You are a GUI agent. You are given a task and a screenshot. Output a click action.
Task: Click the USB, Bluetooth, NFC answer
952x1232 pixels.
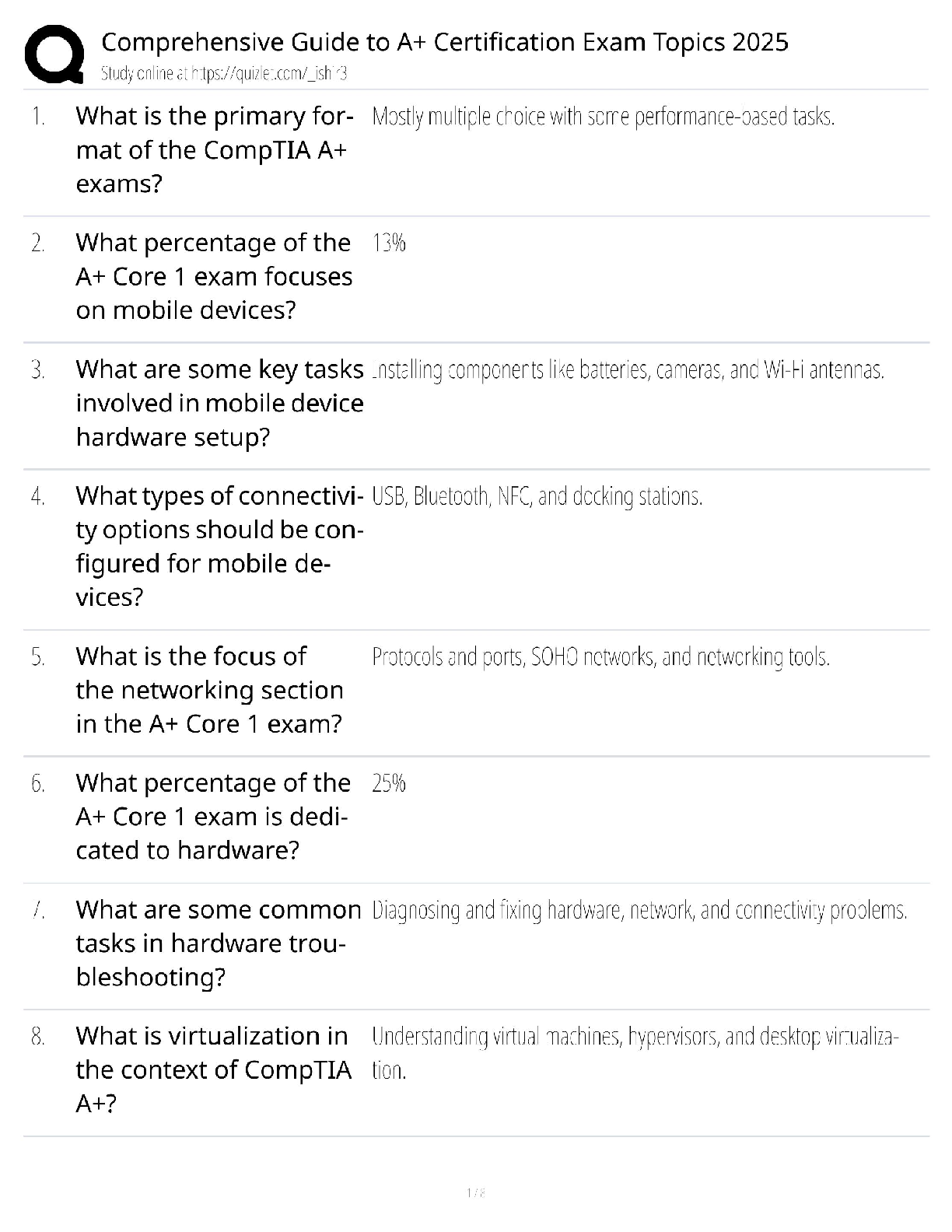pos(537,496)
